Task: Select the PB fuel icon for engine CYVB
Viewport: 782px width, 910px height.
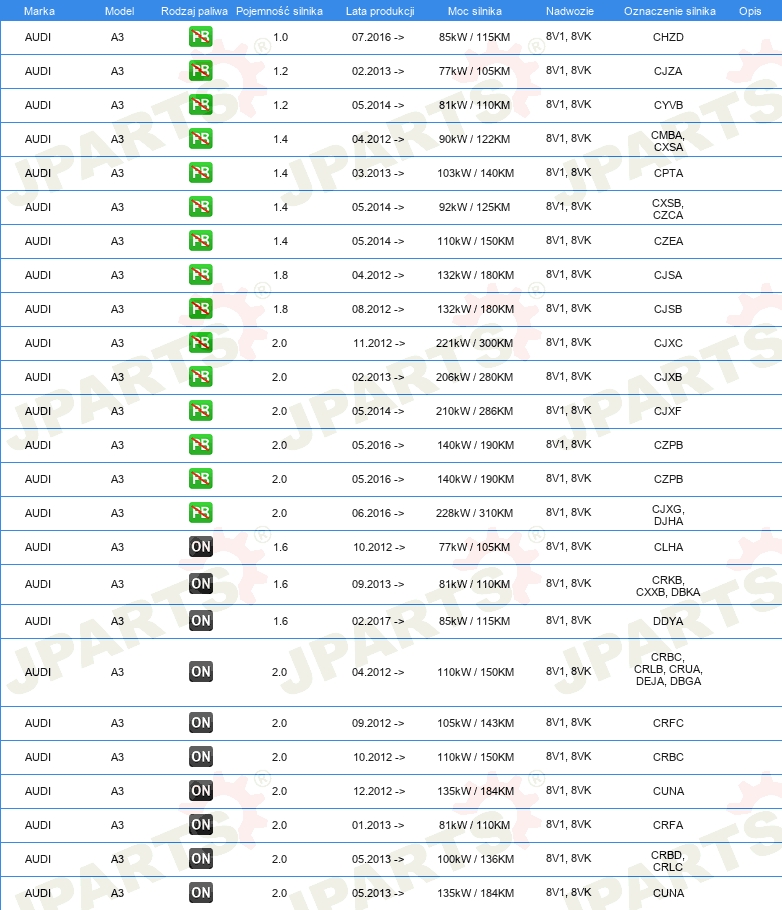Action: 200,104
